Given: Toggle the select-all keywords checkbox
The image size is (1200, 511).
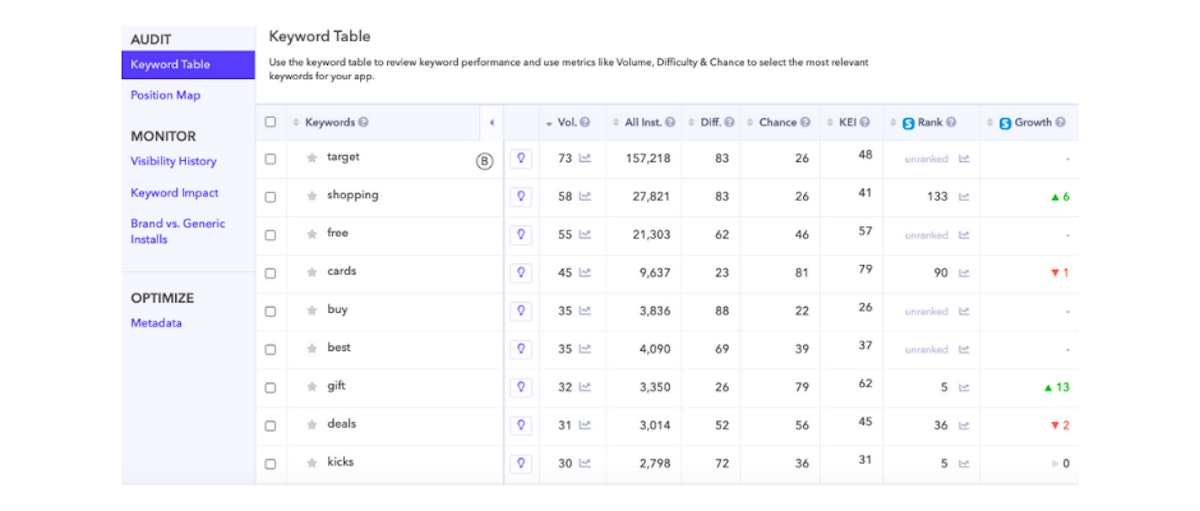Looking at the screenshot, I should (x=270, y=123).
